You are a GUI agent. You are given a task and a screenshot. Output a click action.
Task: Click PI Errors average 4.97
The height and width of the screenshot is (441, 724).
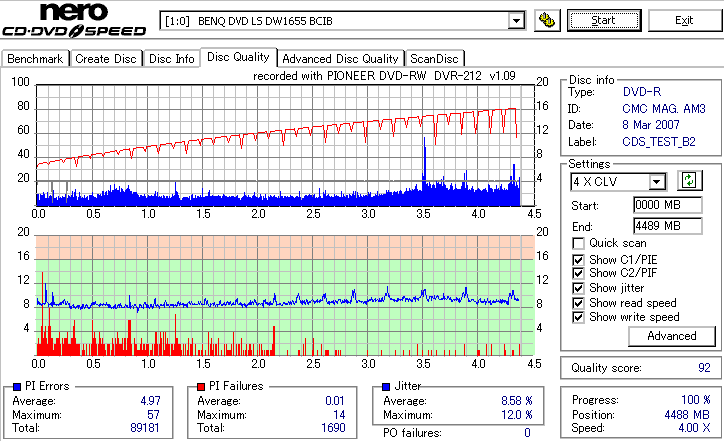click(151, 401)
